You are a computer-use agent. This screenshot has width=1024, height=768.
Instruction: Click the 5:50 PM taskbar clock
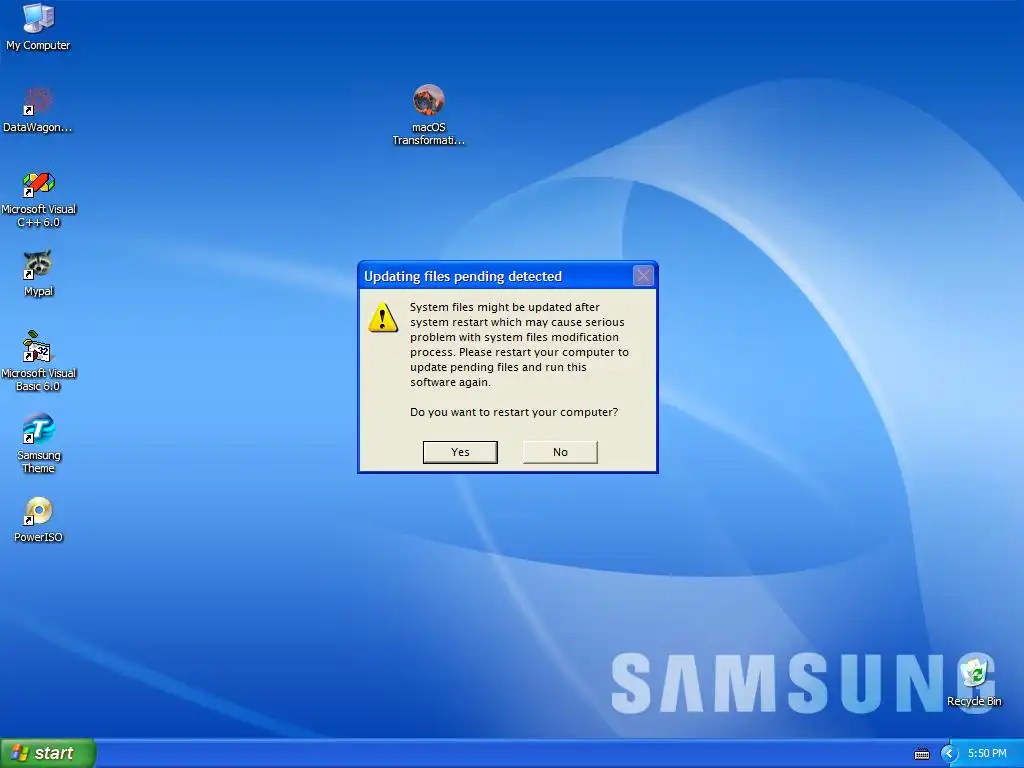coord(987,753)
